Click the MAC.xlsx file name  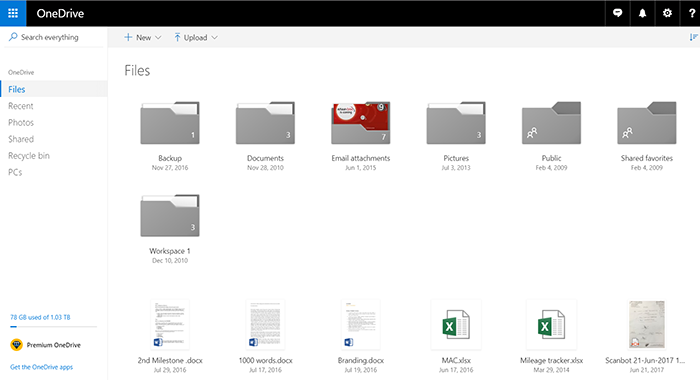(x=456, y=360)
